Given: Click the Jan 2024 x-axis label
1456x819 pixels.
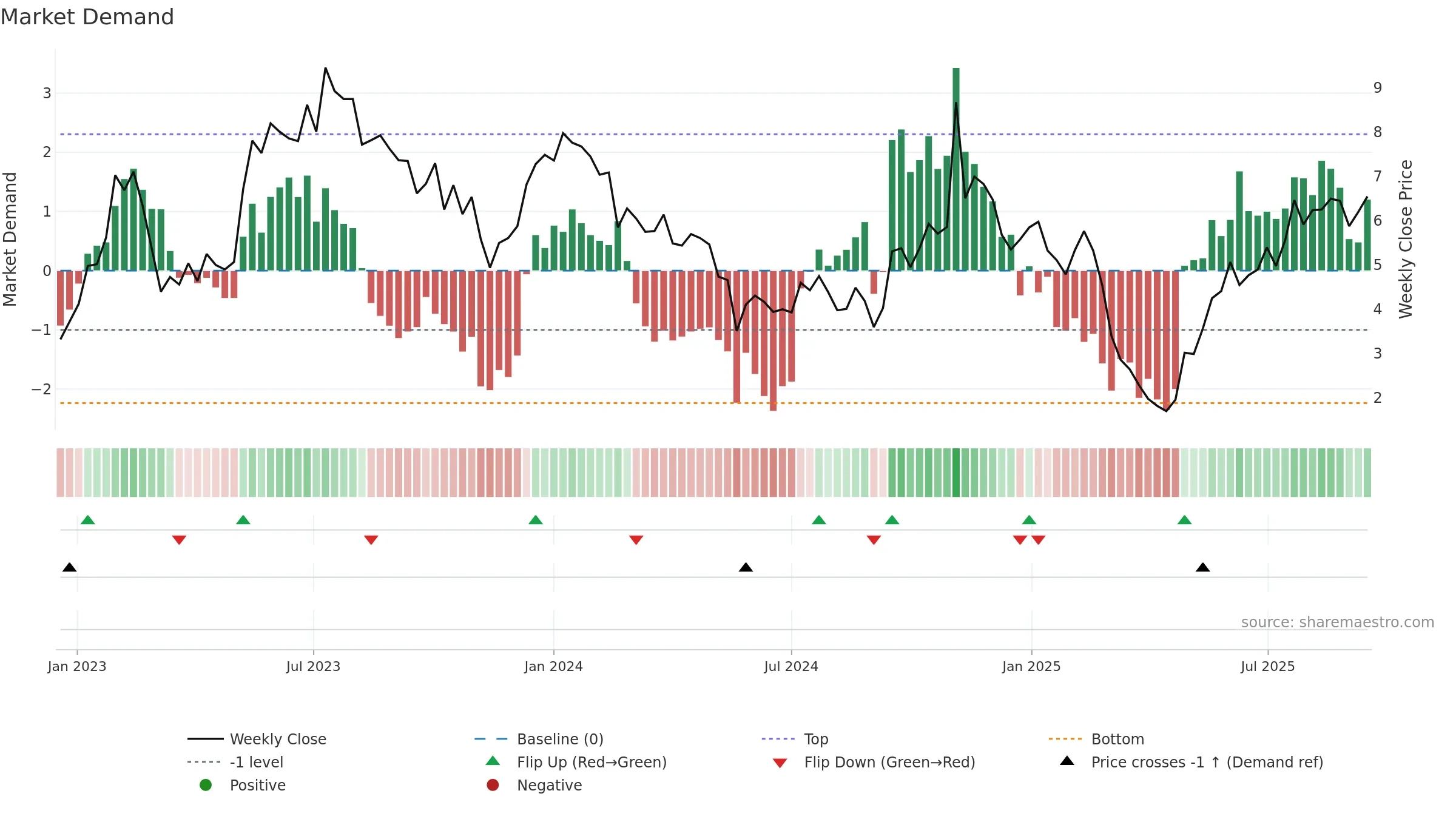Looking at the screenshot, I should click(554, 667).
